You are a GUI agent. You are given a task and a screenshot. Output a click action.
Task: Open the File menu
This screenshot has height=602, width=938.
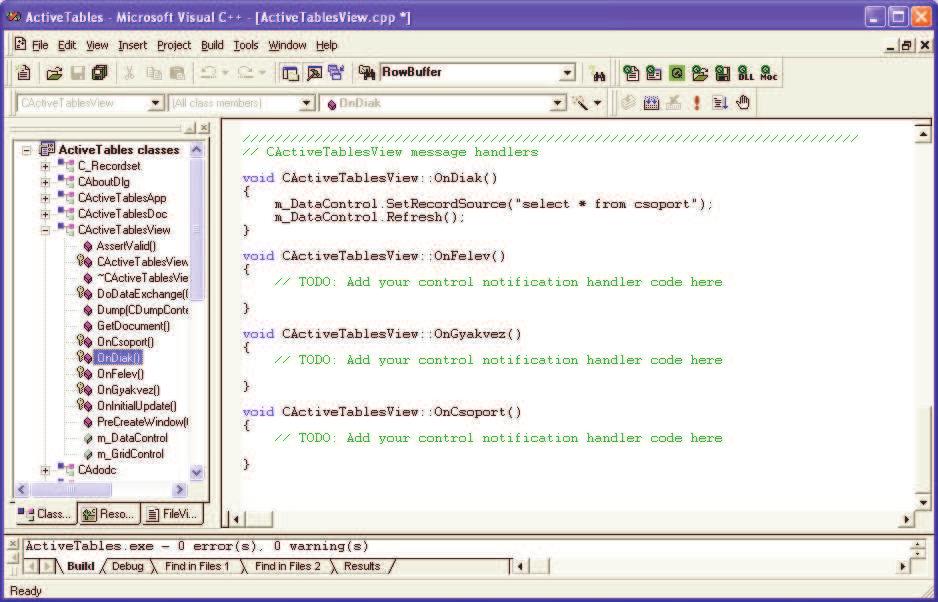pyautogui.click(x=40, y=45)
